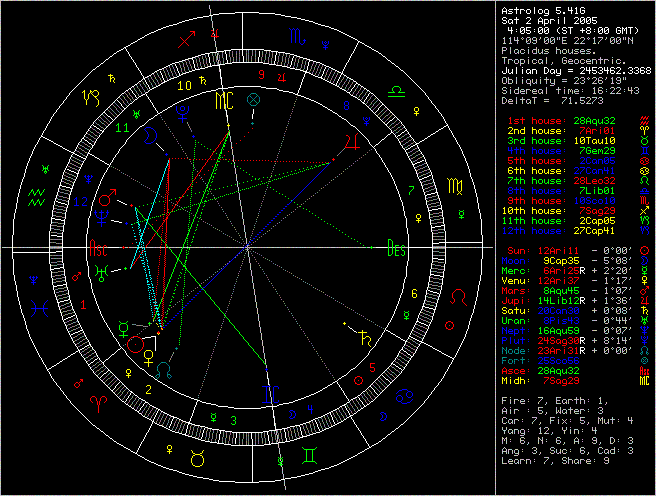Click the red Sagittarius sign on outer ring
This screenshot has height=496, width=656.
[x=185, y=41]
